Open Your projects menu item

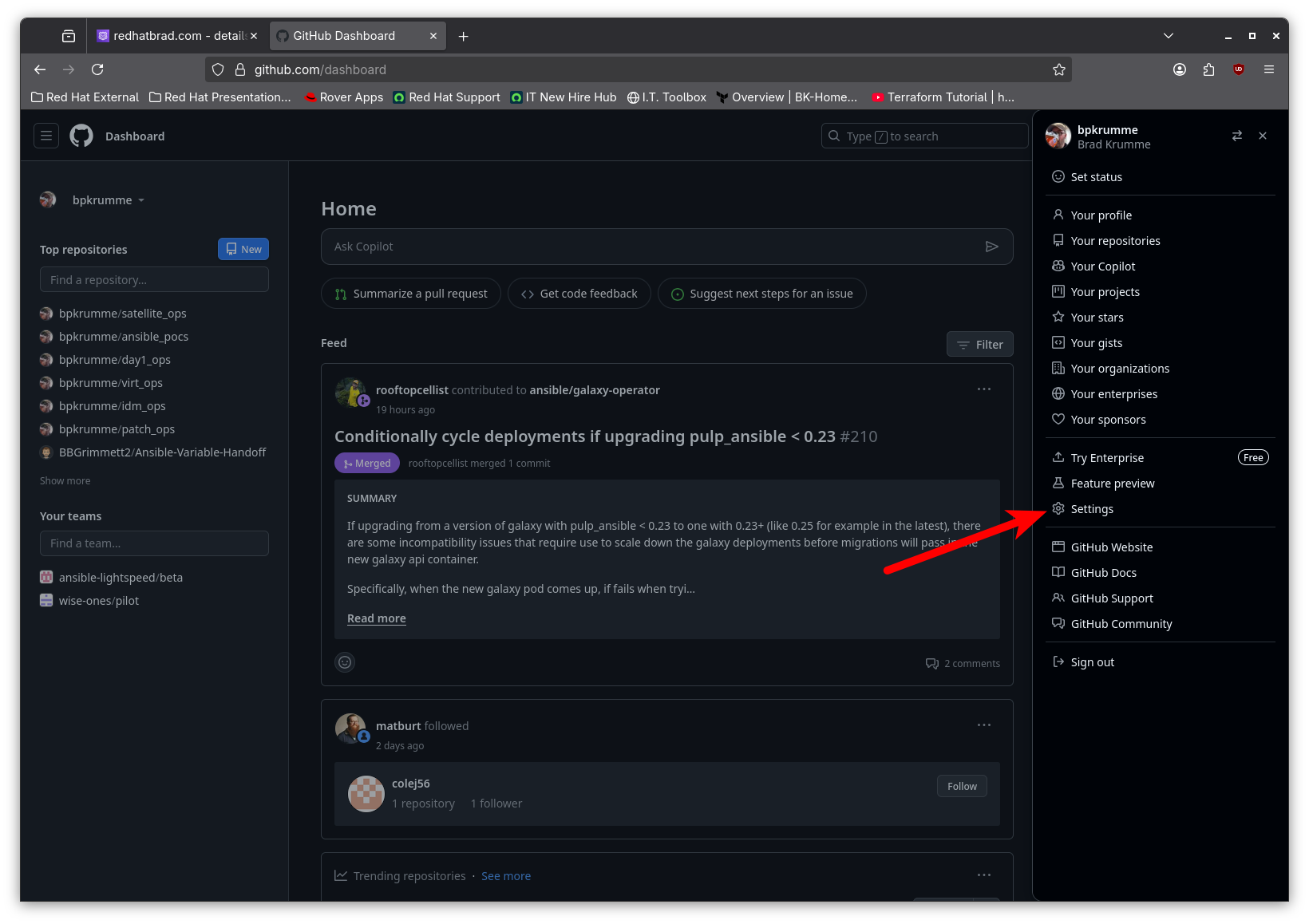point(1161,291)
